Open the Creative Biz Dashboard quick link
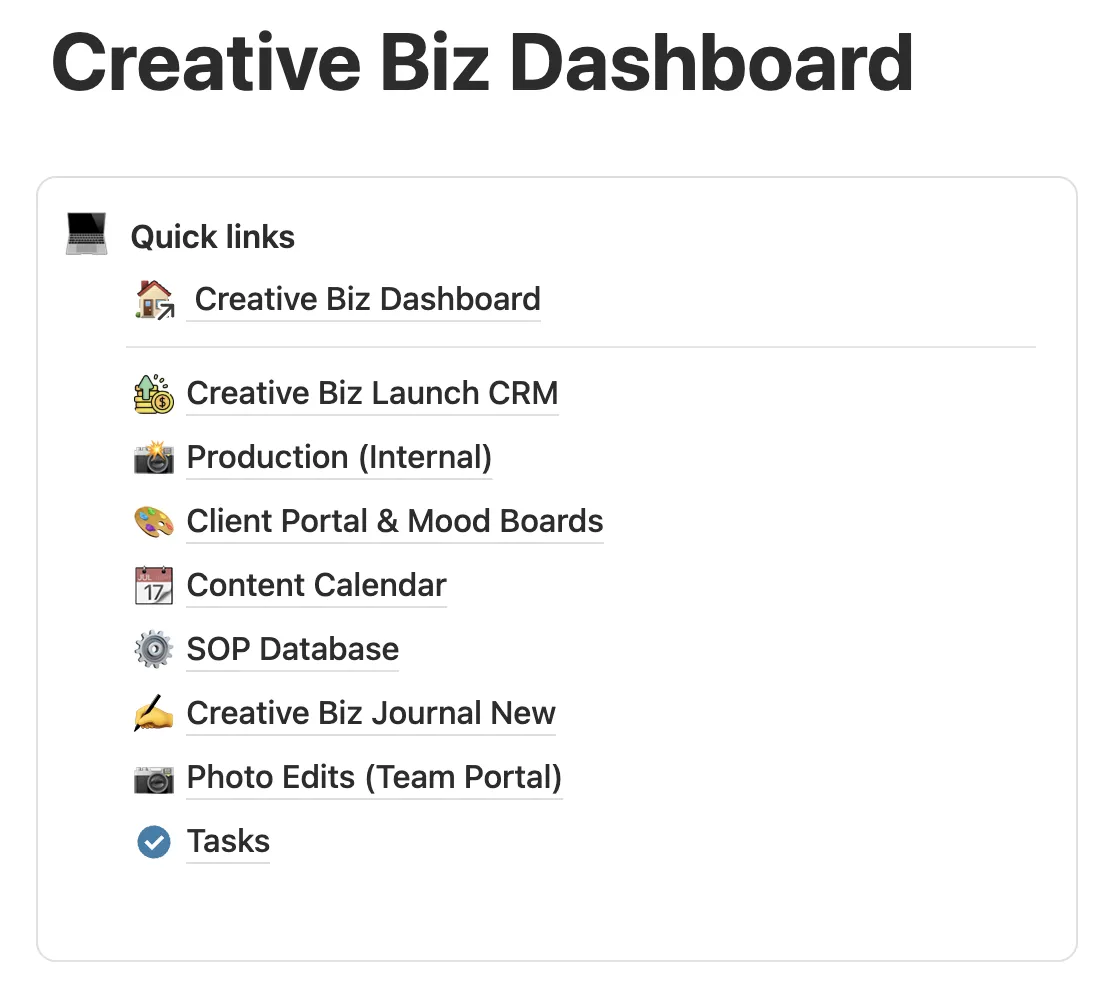The height and width of the screenshot is (996, 1106). click(x=367, y=299)
